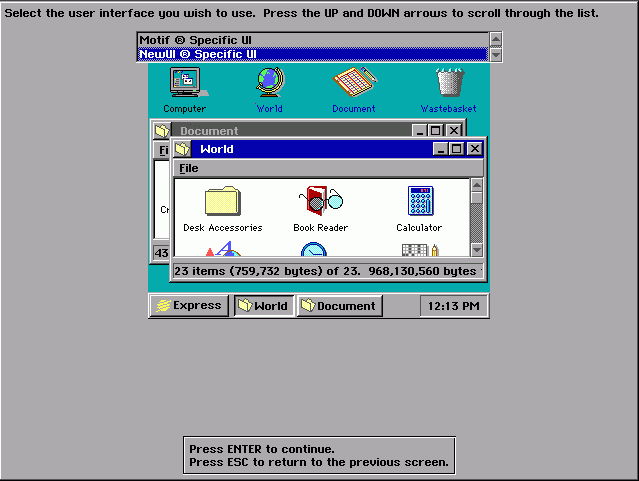The image size is (639, 481).
Task: Click the Calculator label text
Action: 419,228
